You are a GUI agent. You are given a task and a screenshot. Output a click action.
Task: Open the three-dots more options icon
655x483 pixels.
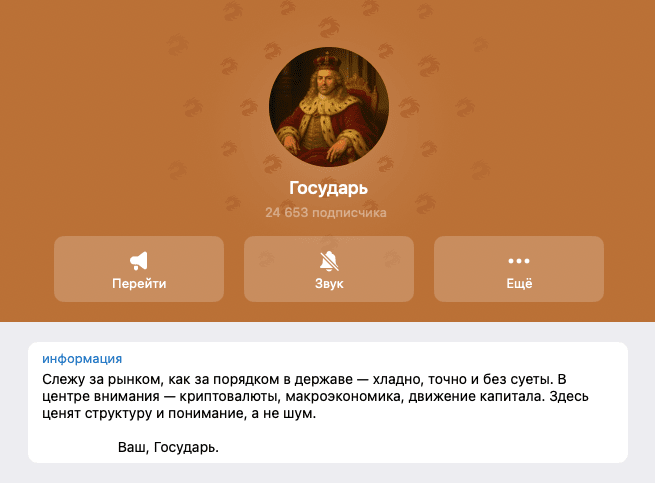click(x=519, y=261)
